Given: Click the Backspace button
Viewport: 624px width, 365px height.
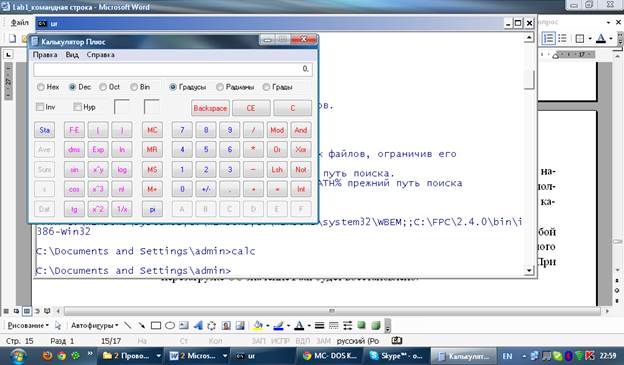Looking at the screenshot, I should [210, 108].
